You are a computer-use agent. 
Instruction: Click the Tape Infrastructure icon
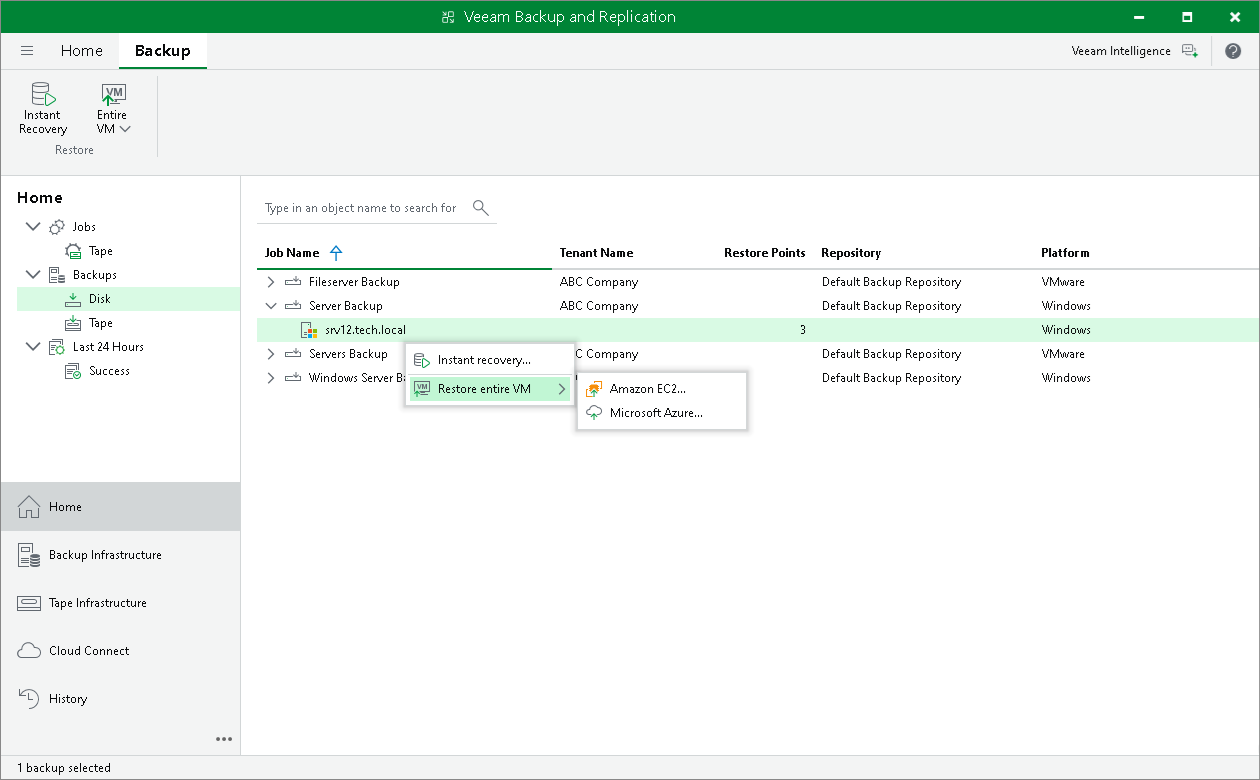(x=30, y=603)
